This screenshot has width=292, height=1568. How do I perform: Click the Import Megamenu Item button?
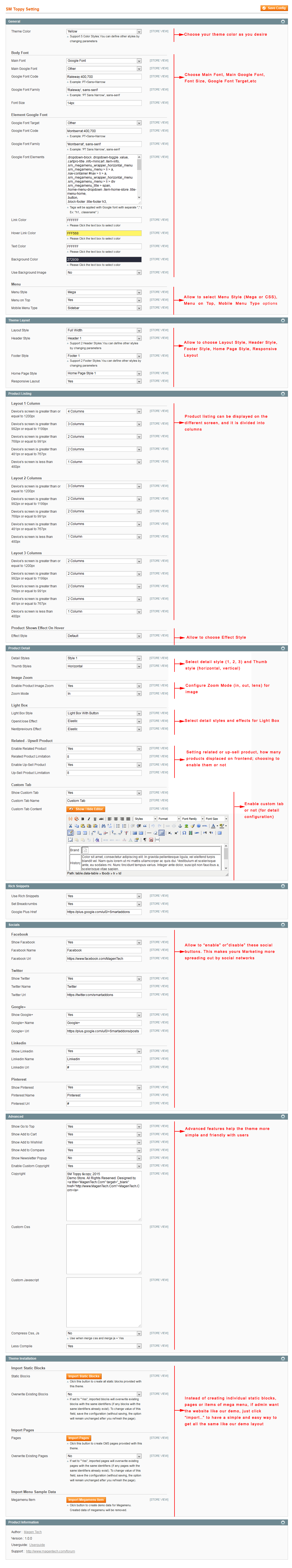(86, 1500)
